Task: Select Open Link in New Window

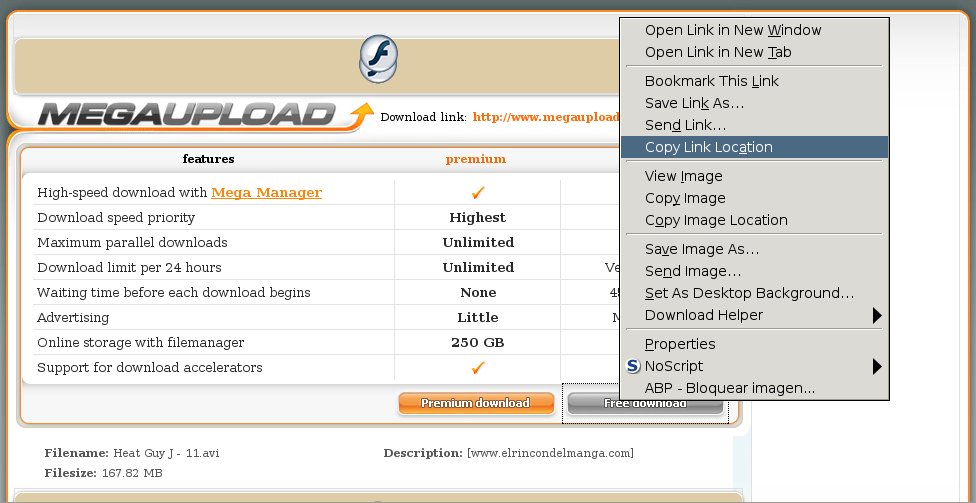Action: click(x=754, y=30)
